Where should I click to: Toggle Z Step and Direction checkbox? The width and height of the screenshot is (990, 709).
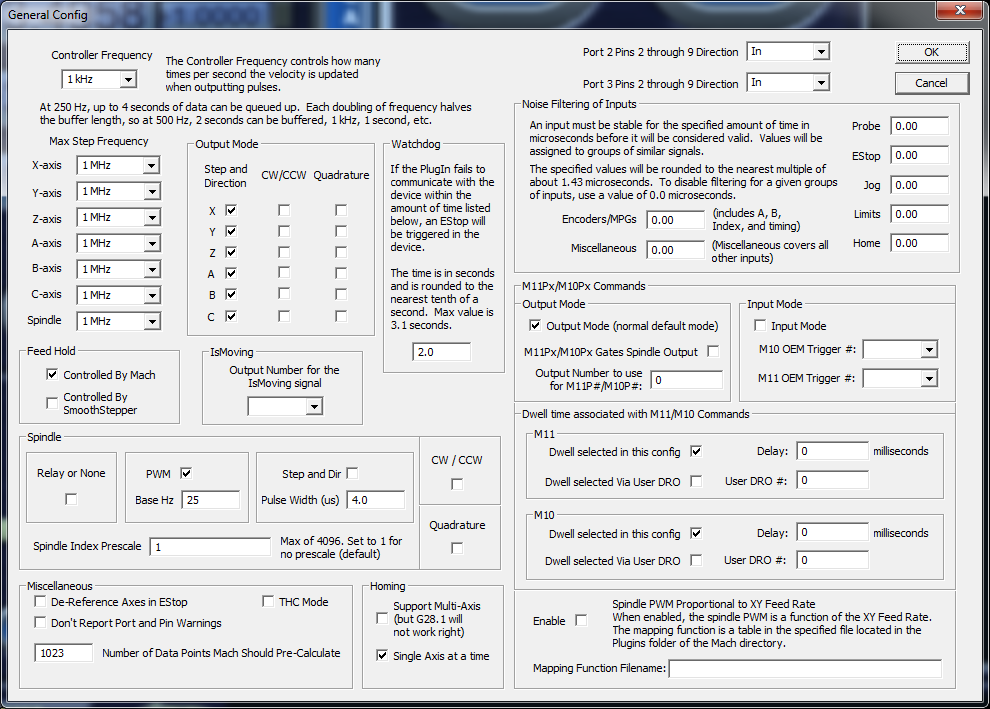pos(231,252)
